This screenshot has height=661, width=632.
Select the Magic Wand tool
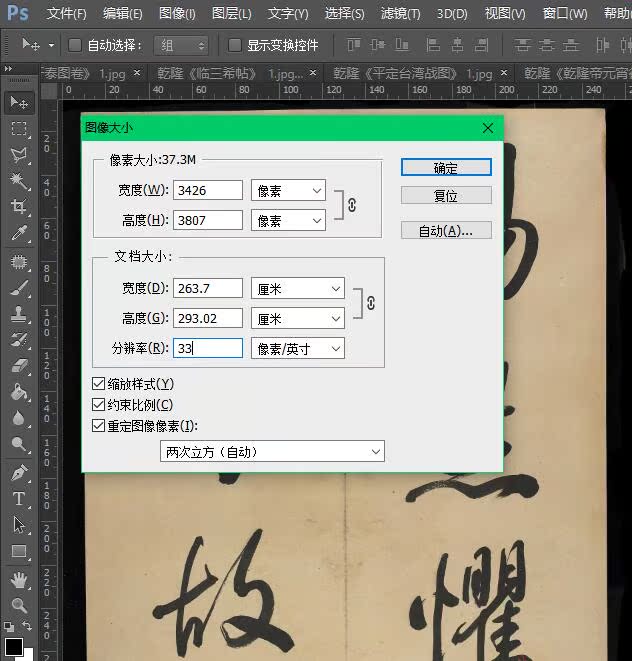(x=19, y=181)
